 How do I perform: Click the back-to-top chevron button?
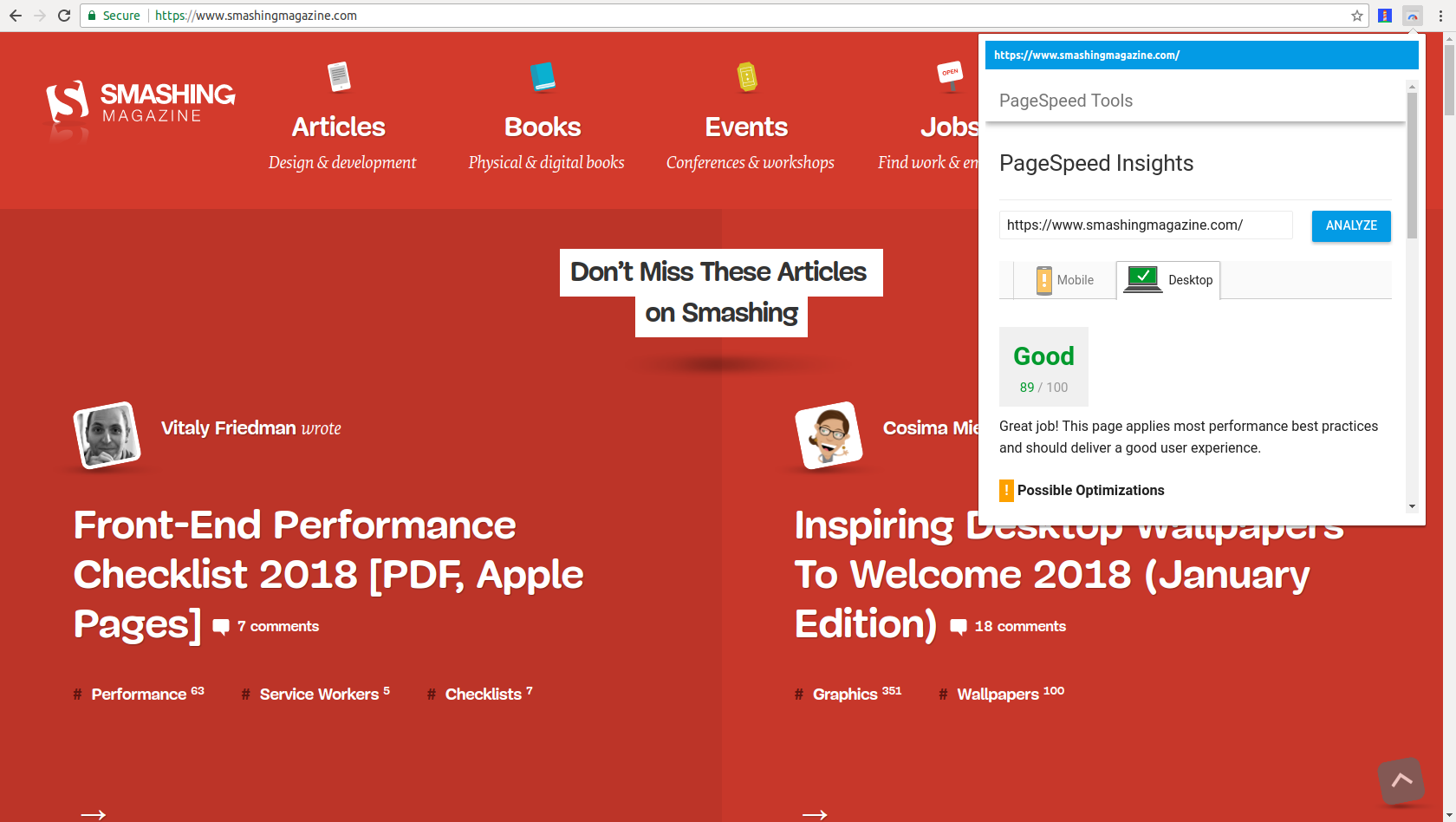(1401, 780)
